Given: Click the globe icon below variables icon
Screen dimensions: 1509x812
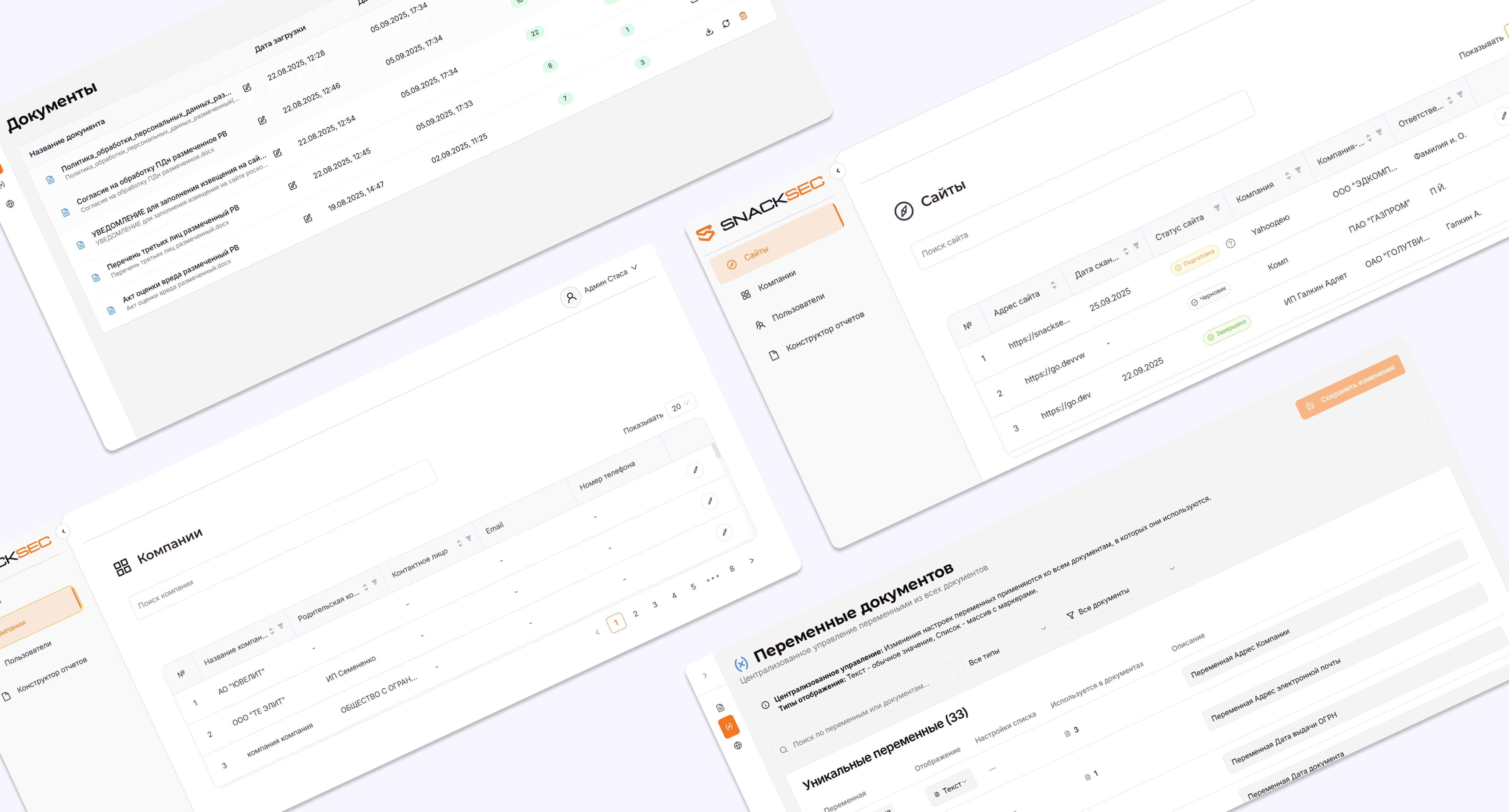Looking at the screenshot, I should (738, 745).
